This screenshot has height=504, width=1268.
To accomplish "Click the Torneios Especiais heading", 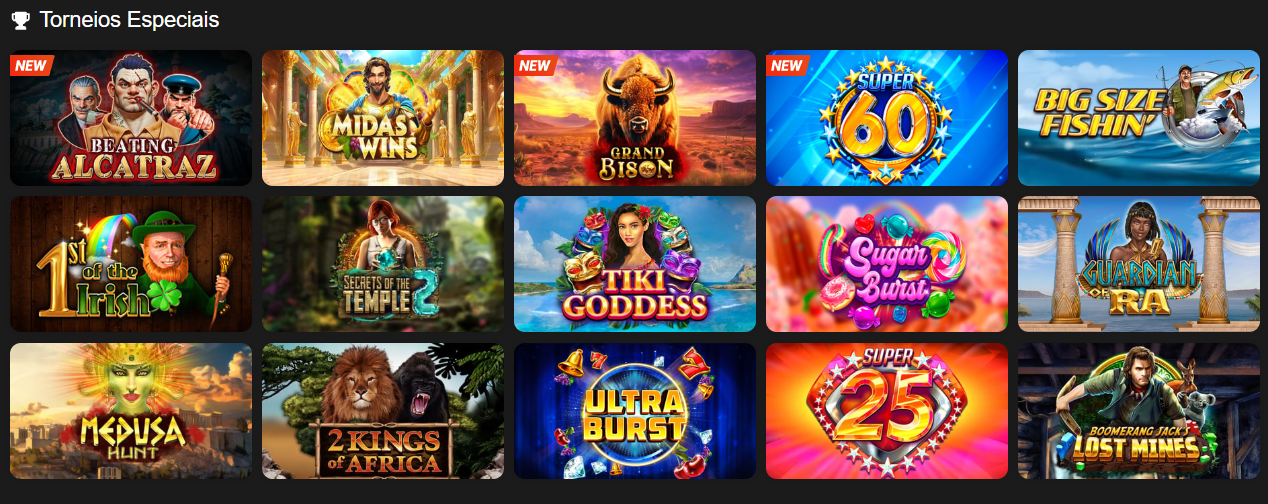I will tap(129, 19).
